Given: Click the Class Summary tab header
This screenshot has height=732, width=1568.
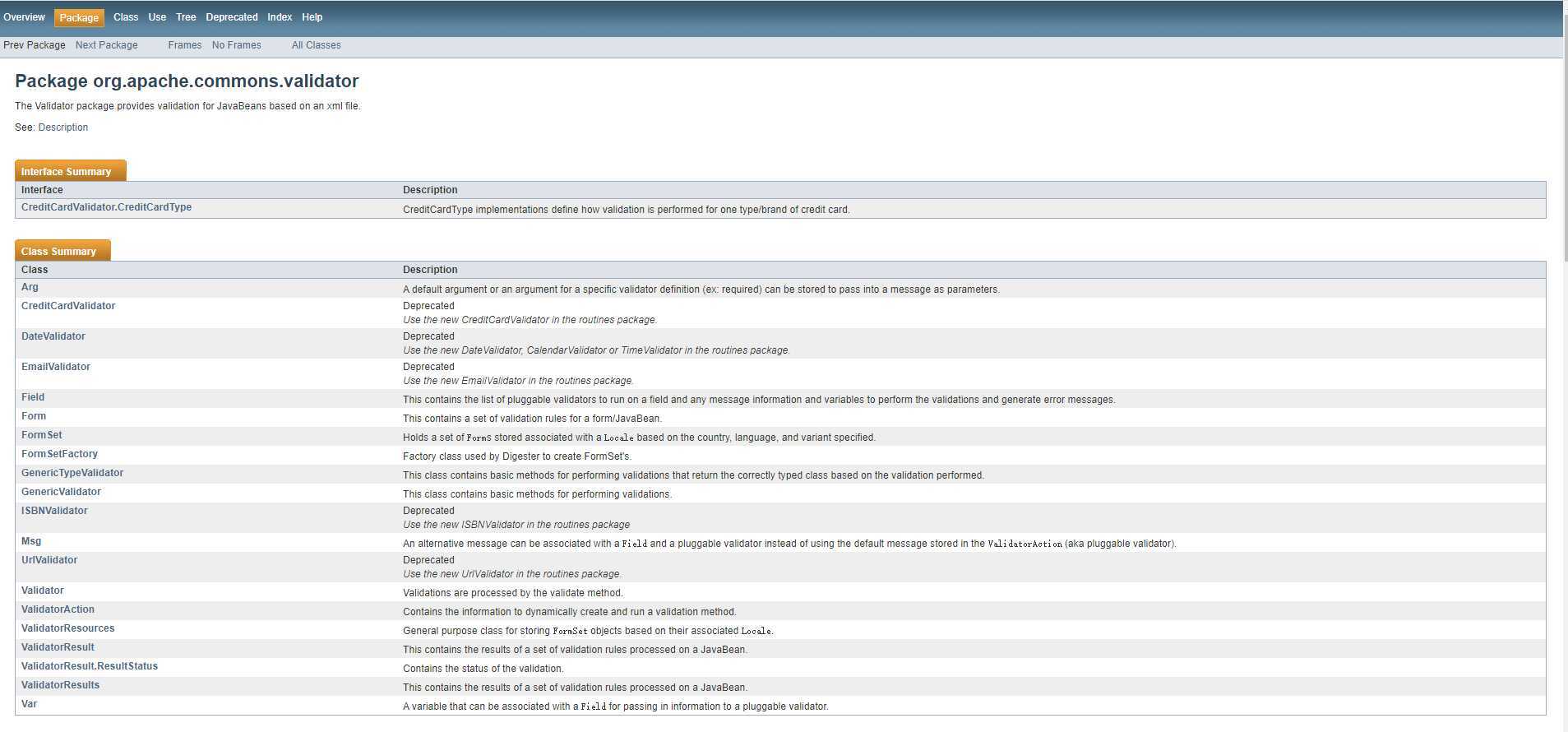Looking at the screenshot, I should click(x=62, y=250).
